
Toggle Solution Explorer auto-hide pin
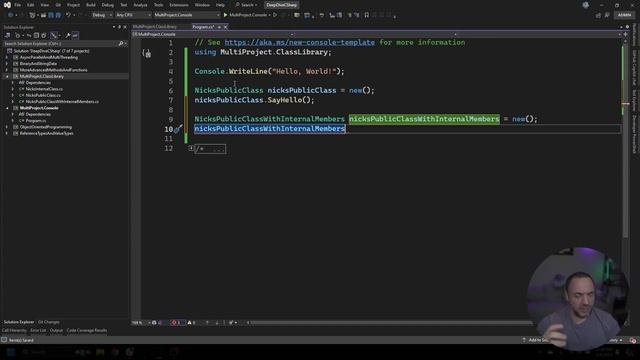119,27
